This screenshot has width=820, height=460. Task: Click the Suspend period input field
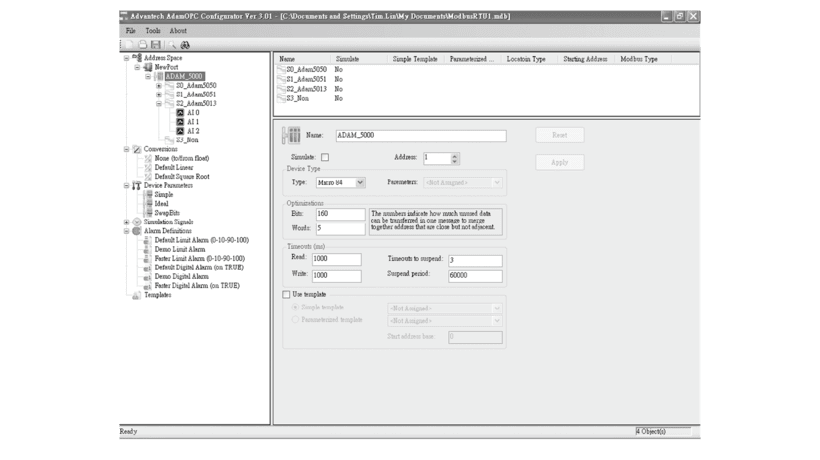pyautogui.click(x=475, y=275)
